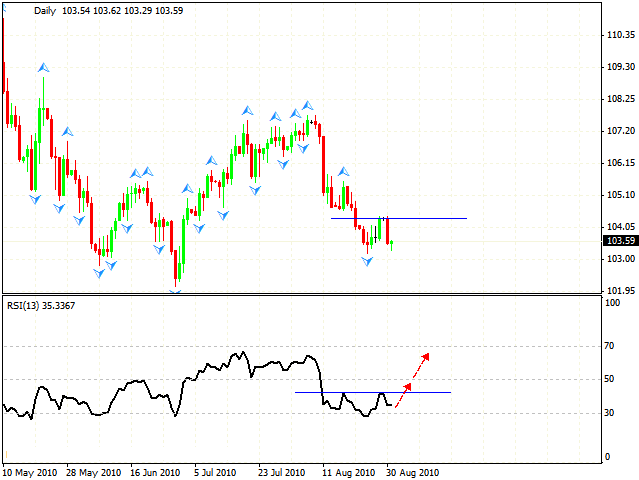Click the 107.20 price axis label
The image size is (639, 480).
[x=621, y=131]
